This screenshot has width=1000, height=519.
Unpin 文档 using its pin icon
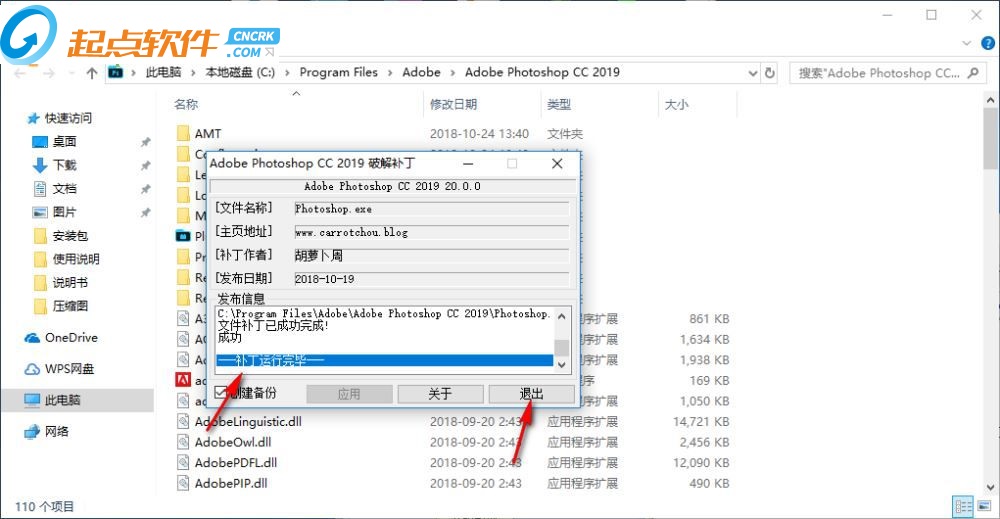(x=145, y=189)
